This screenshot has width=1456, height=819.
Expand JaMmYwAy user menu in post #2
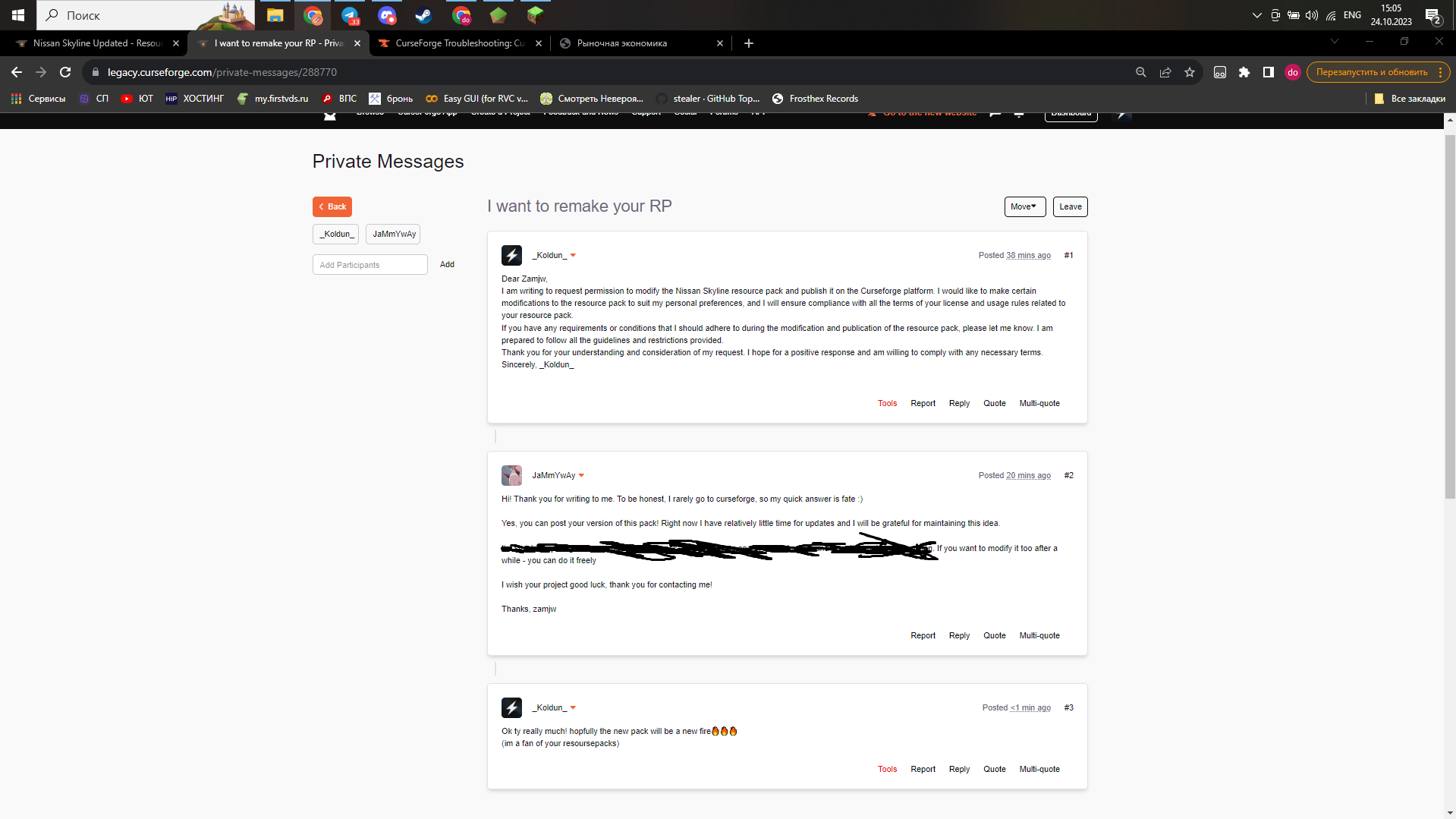pyautogui.click(x=581, y=476)
